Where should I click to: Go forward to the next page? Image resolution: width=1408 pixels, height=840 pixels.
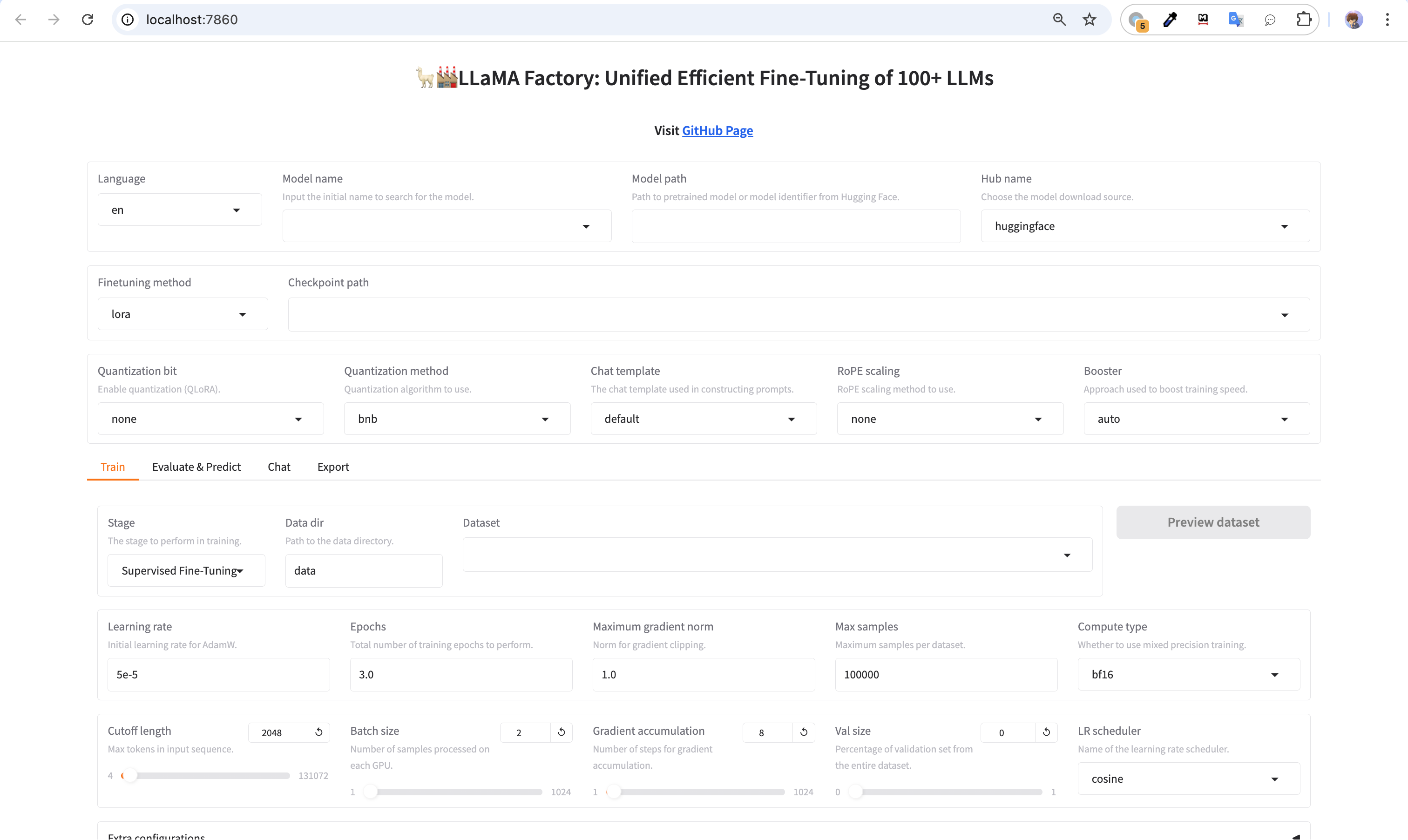click(54, 20)
